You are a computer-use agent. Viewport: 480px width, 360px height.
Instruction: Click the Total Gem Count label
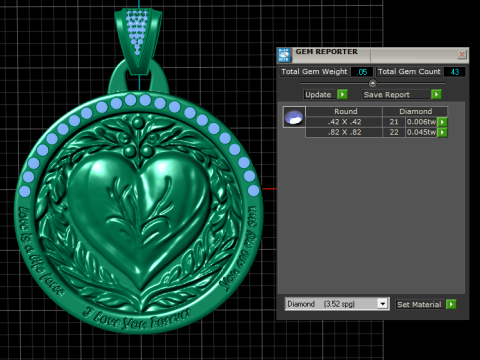coord(409,72)
